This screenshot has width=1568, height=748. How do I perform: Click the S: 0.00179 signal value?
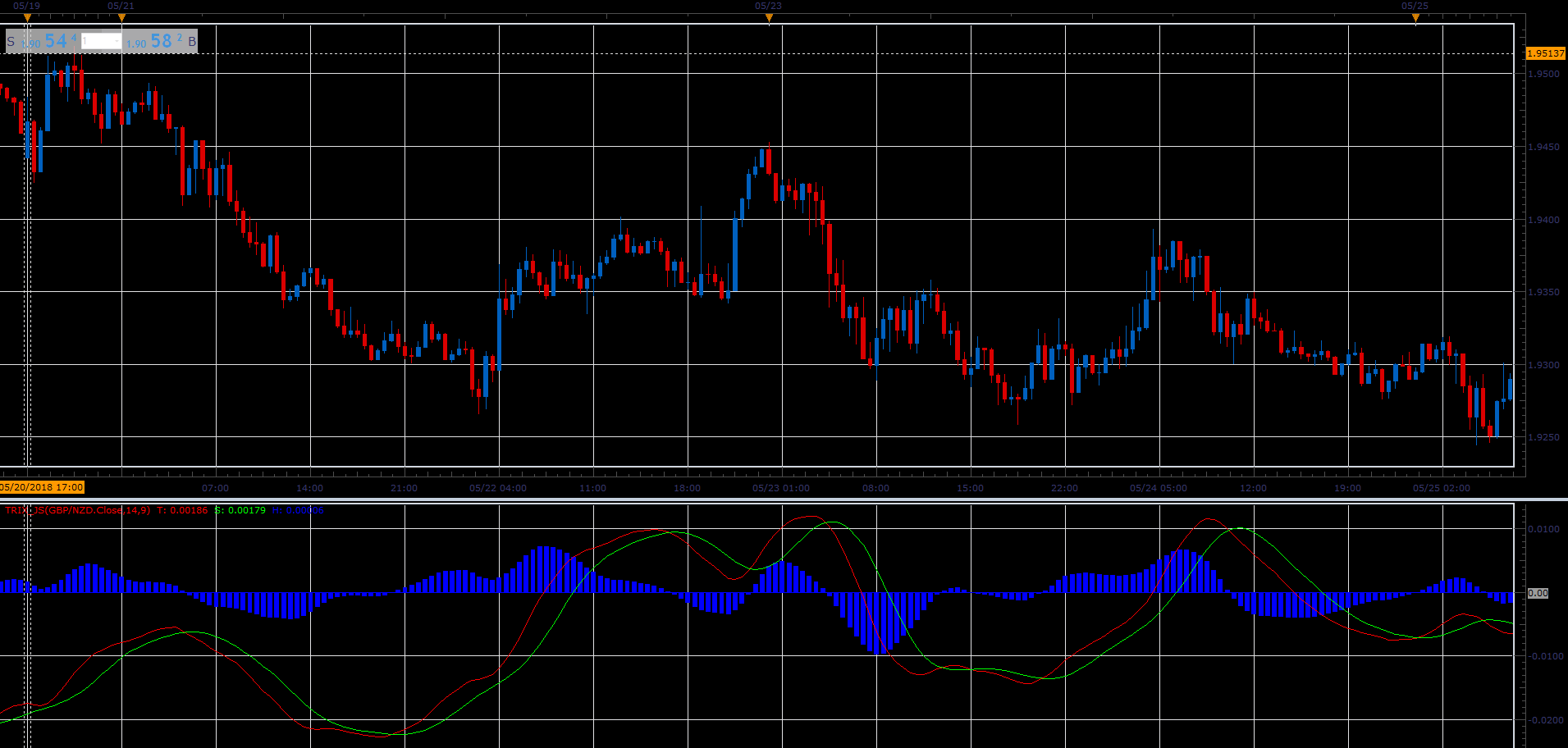[240, 510]
